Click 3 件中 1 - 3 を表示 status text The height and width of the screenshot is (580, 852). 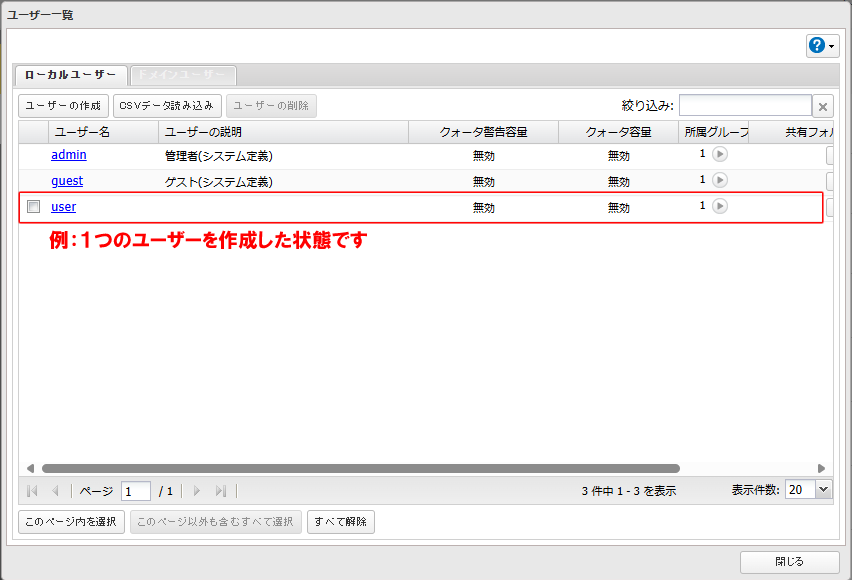tap(629, 491)
